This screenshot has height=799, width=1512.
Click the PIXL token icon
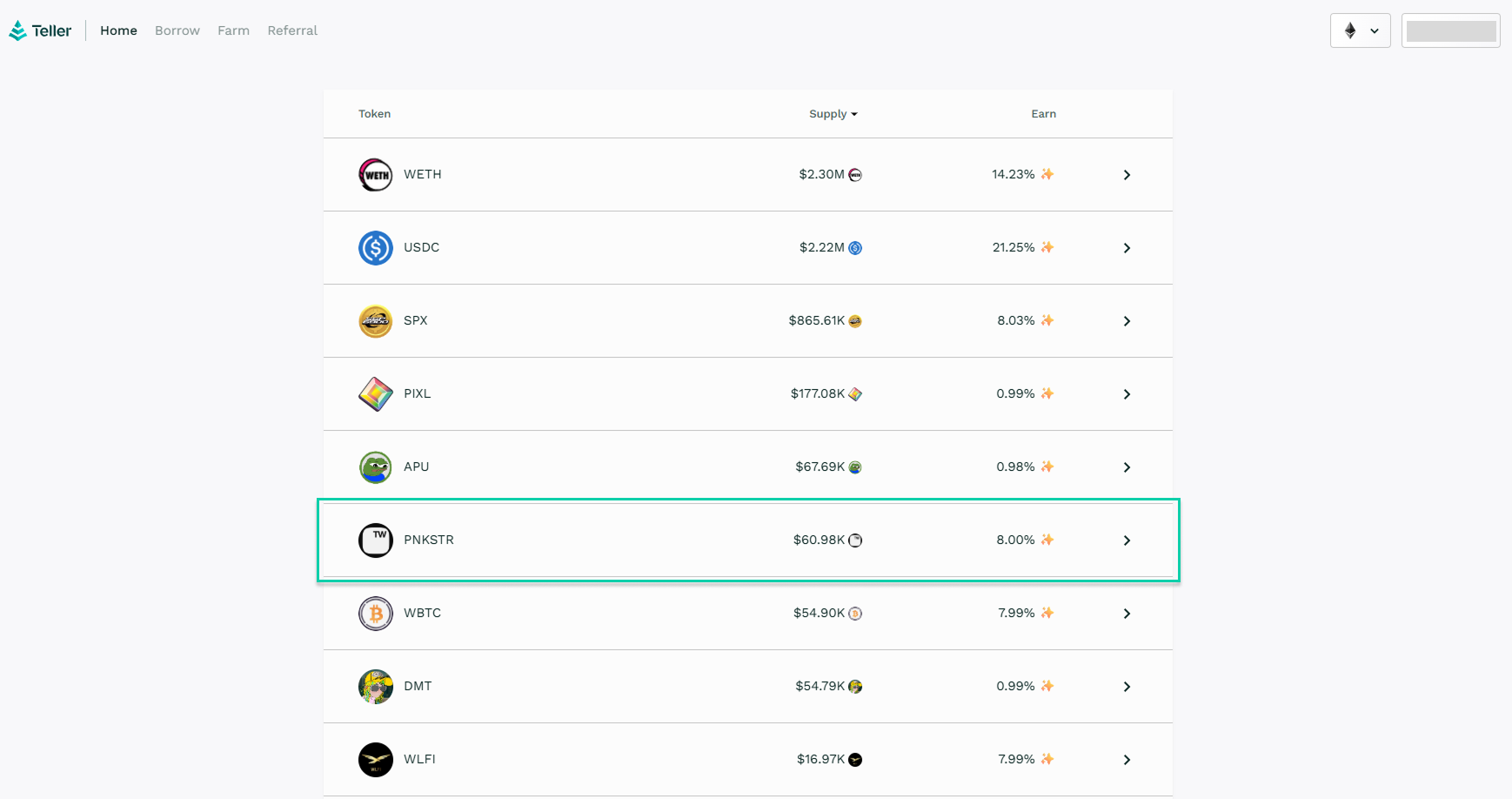(376, 394)
